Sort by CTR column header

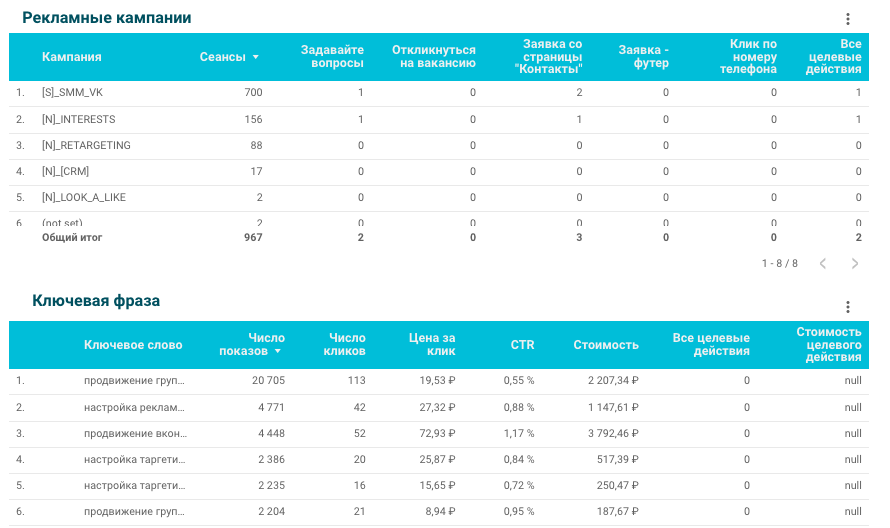click(x=522, y=345)
